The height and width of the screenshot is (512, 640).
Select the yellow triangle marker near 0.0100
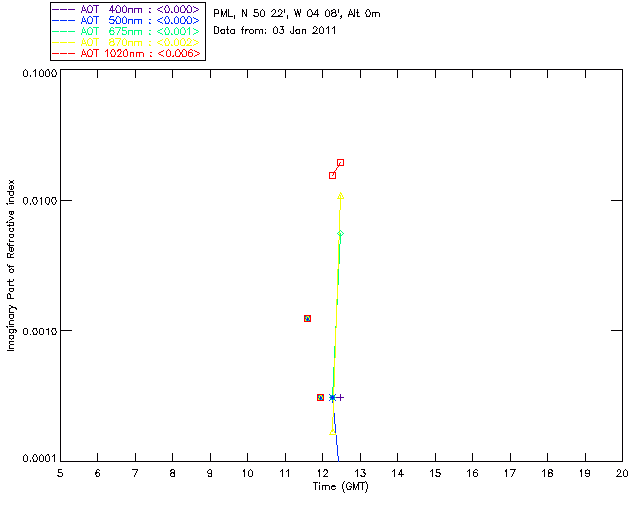pos(340,196)
